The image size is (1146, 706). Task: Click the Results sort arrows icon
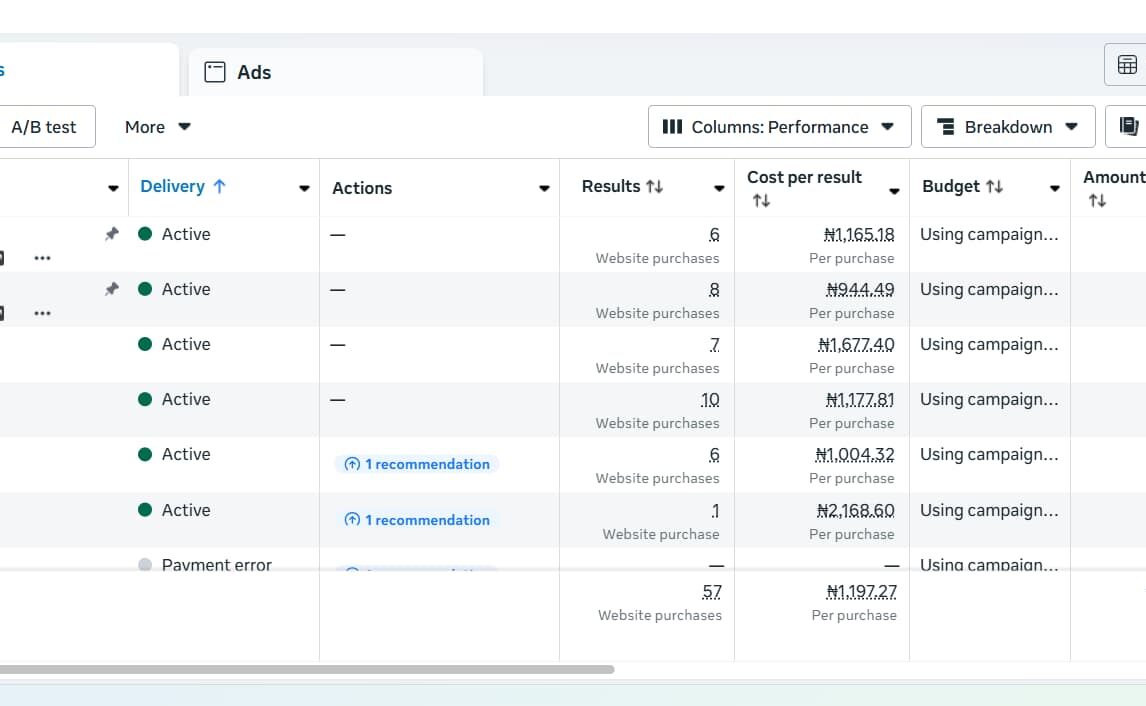click(654, 186)
